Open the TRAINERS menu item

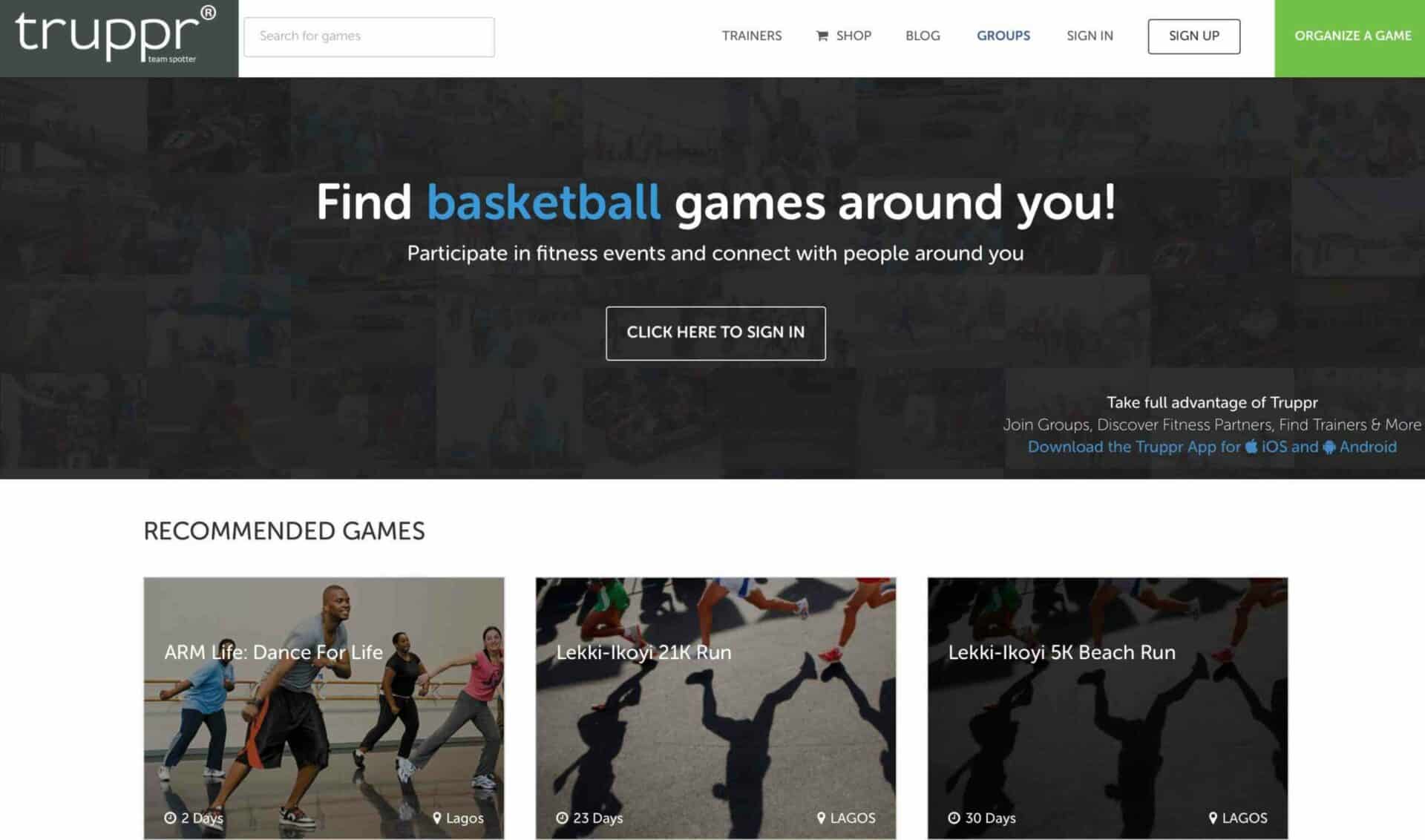(751, 36)
